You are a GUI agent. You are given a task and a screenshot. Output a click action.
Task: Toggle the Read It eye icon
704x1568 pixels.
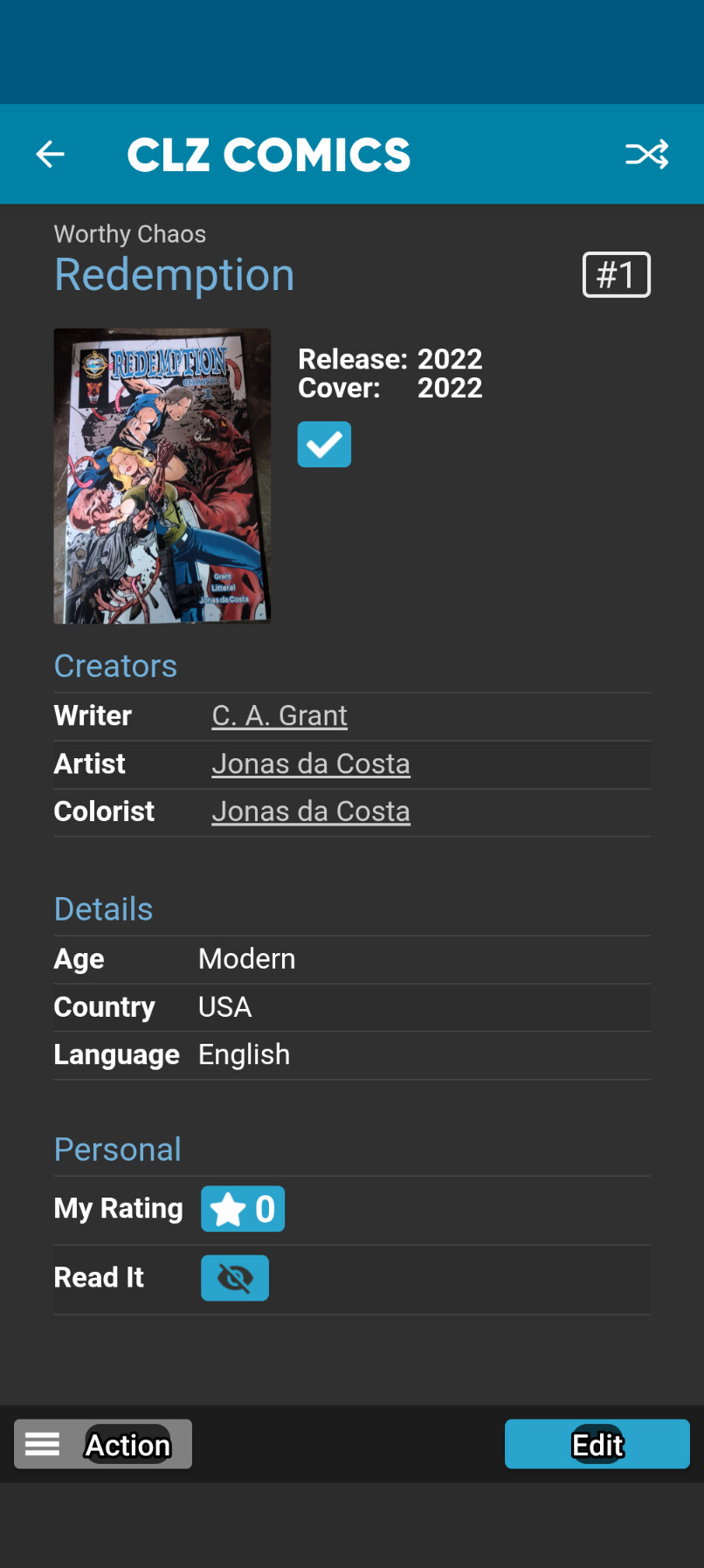click(x=235, y=1278)
